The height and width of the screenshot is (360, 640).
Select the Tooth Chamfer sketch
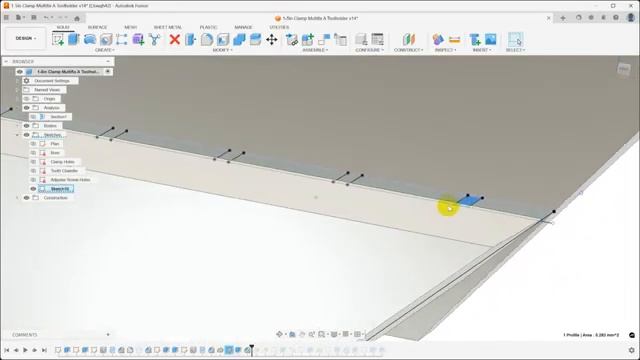click(64, 171)
